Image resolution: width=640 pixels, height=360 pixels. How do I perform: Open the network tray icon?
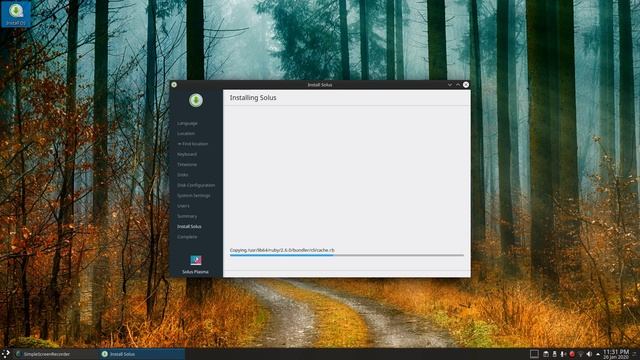click(x=580, y=354)
